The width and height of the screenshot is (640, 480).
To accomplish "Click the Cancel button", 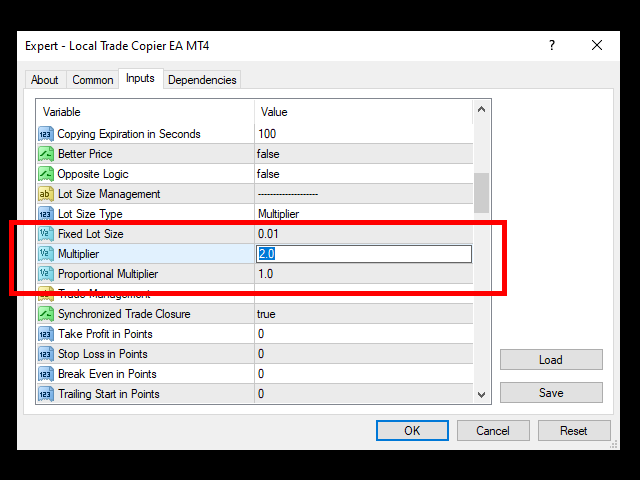I will pyautogui.click(x=493, y=431).
